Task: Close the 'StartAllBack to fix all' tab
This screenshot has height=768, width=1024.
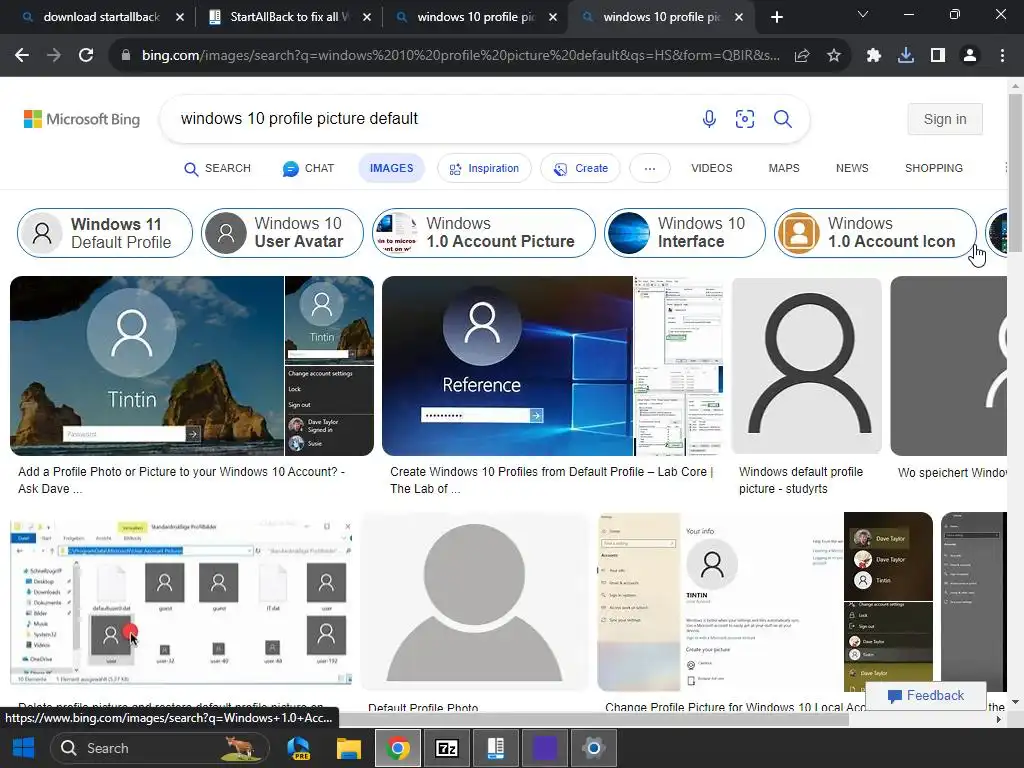Action: (366, 17)
